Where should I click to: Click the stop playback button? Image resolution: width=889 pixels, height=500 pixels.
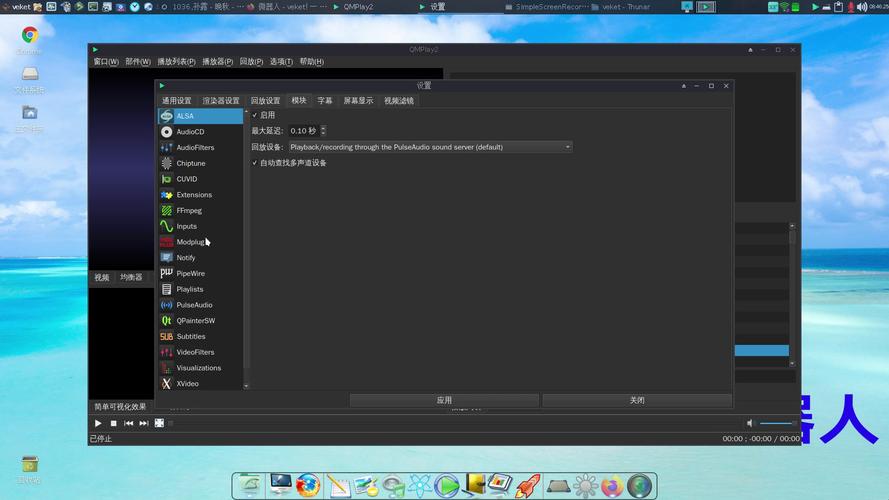point(113,423)
